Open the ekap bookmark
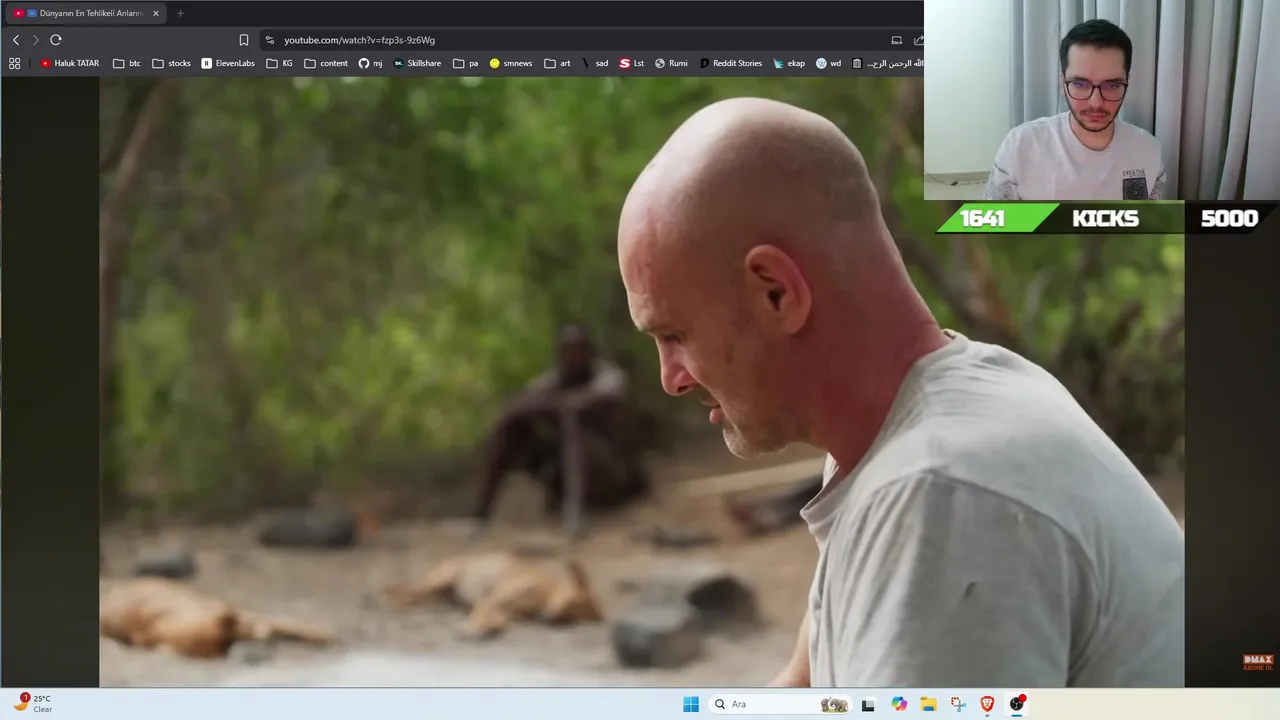1280x720 pixels. [x=788, y=63]
